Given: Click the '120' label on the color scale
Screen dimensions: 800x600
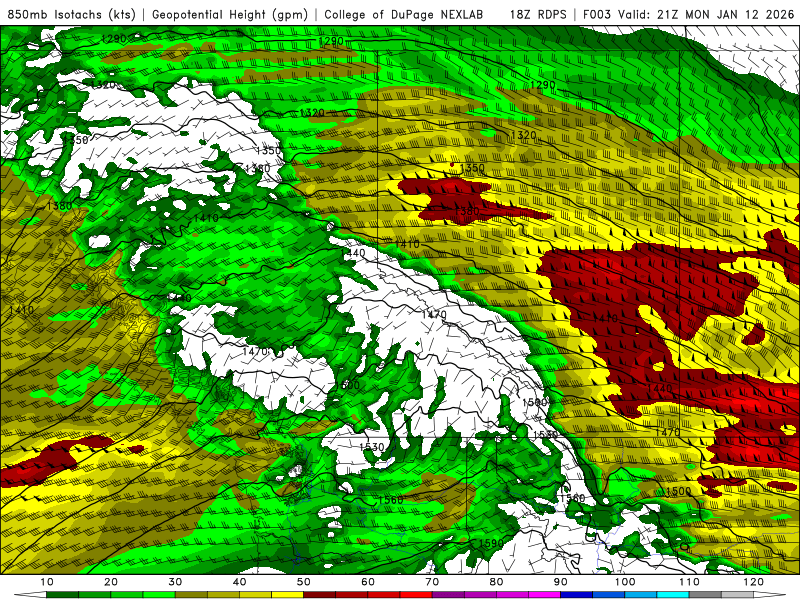Looking at the screenshot, I should pos(754,582).
